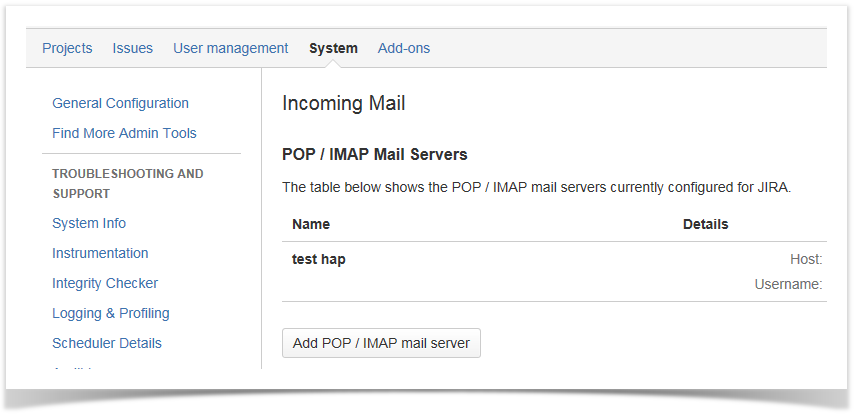
Task: Select the test hap mail server entry
Action: 319,259
